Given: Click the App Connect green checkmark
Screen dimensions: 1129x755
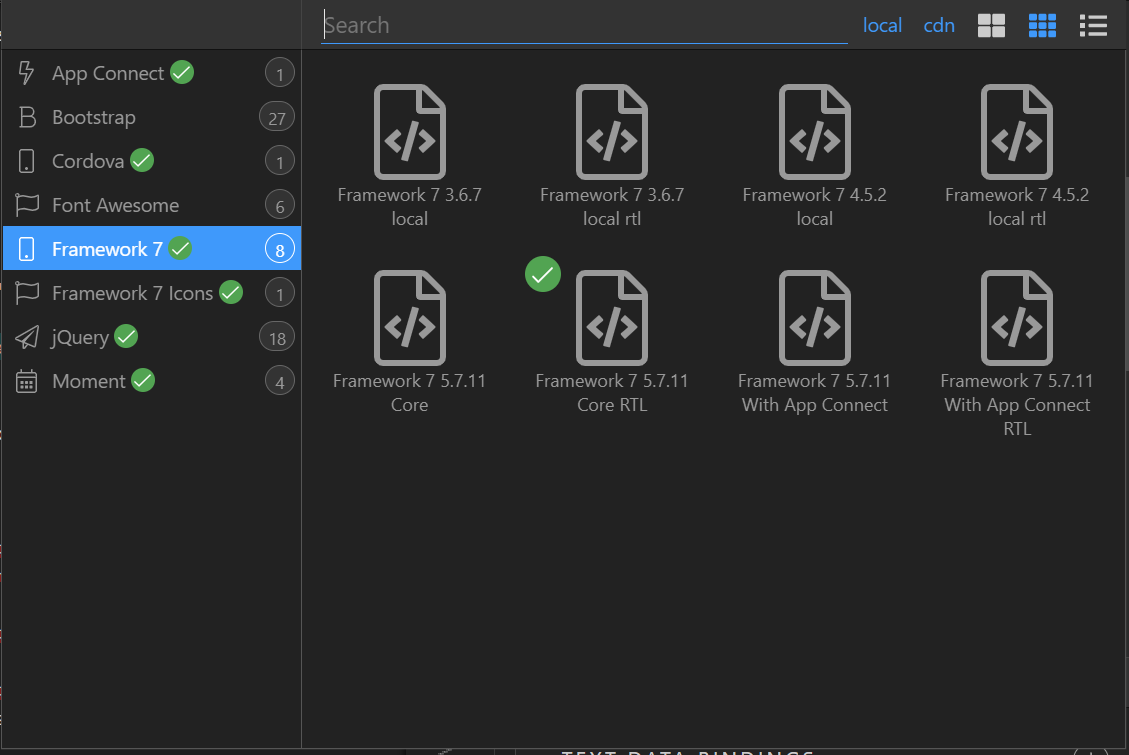Looking at the screenshot, I should click(182, 73).
